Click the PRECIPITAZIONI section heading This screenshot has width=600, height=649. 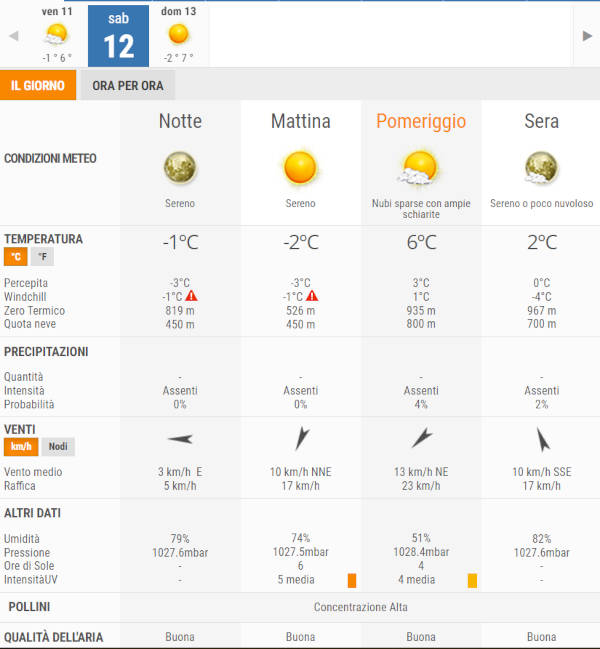tap(46, 352)
